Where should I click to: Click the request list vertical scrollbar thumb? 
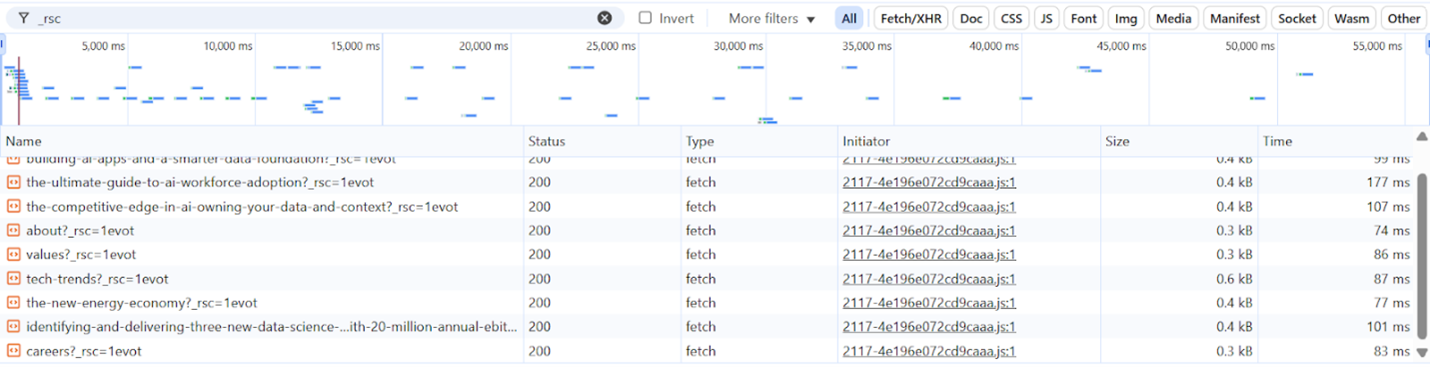click(1422, 256)
